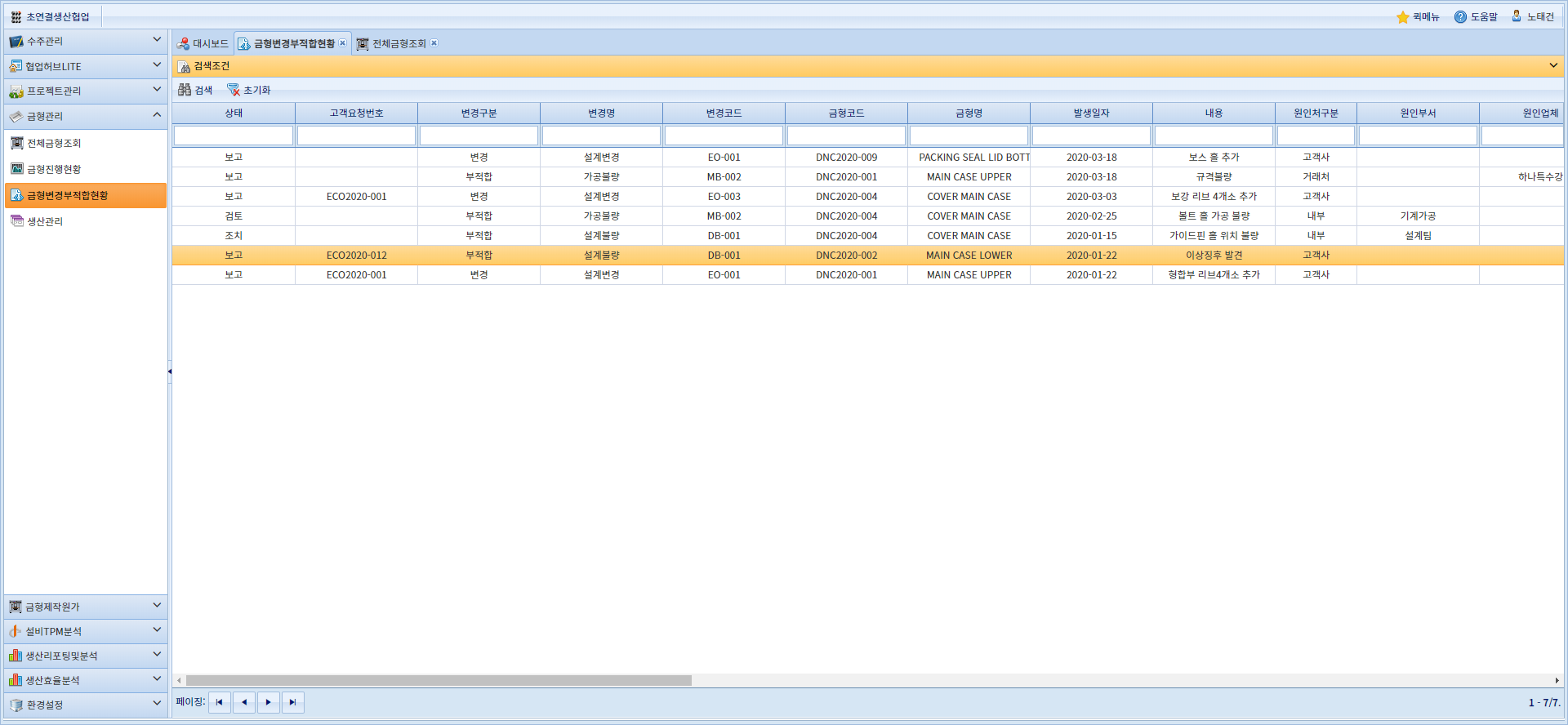Screen dimensions: 1568x725
Task: Click the 퀵메뉴 star icon
Action: pyautogui.click(x=1403, y=17)
